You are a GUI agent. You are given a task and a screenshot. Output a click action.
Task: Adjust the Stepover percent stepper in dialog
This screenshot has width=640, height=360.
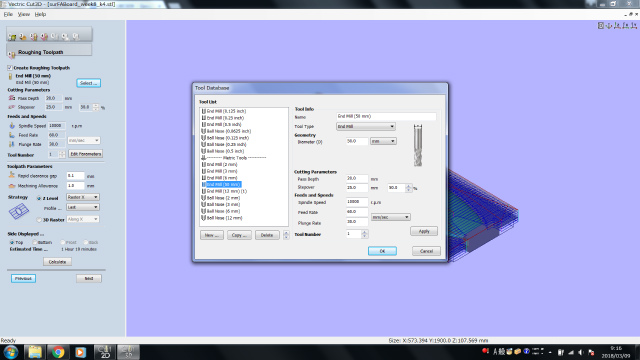pyautogui.click(x=409, y=188)
